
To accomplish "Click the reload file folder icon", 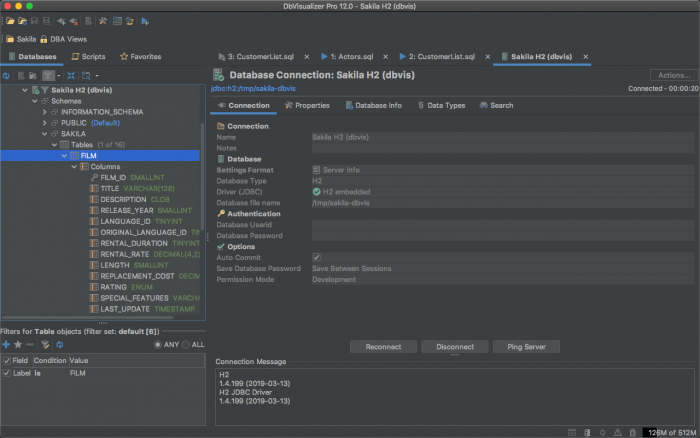I will 22,21.
